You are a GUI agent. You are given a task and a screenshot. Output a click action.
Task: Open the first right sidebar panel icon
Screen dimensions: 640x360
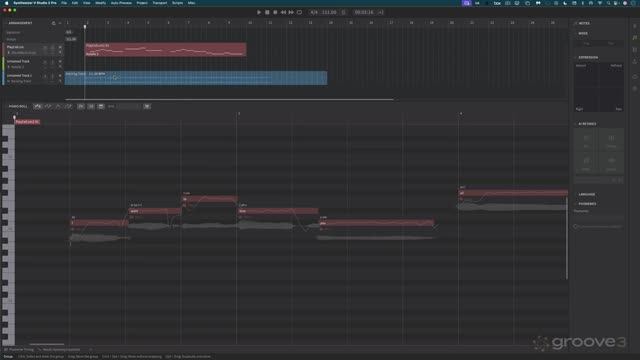(x=635, y=26)
